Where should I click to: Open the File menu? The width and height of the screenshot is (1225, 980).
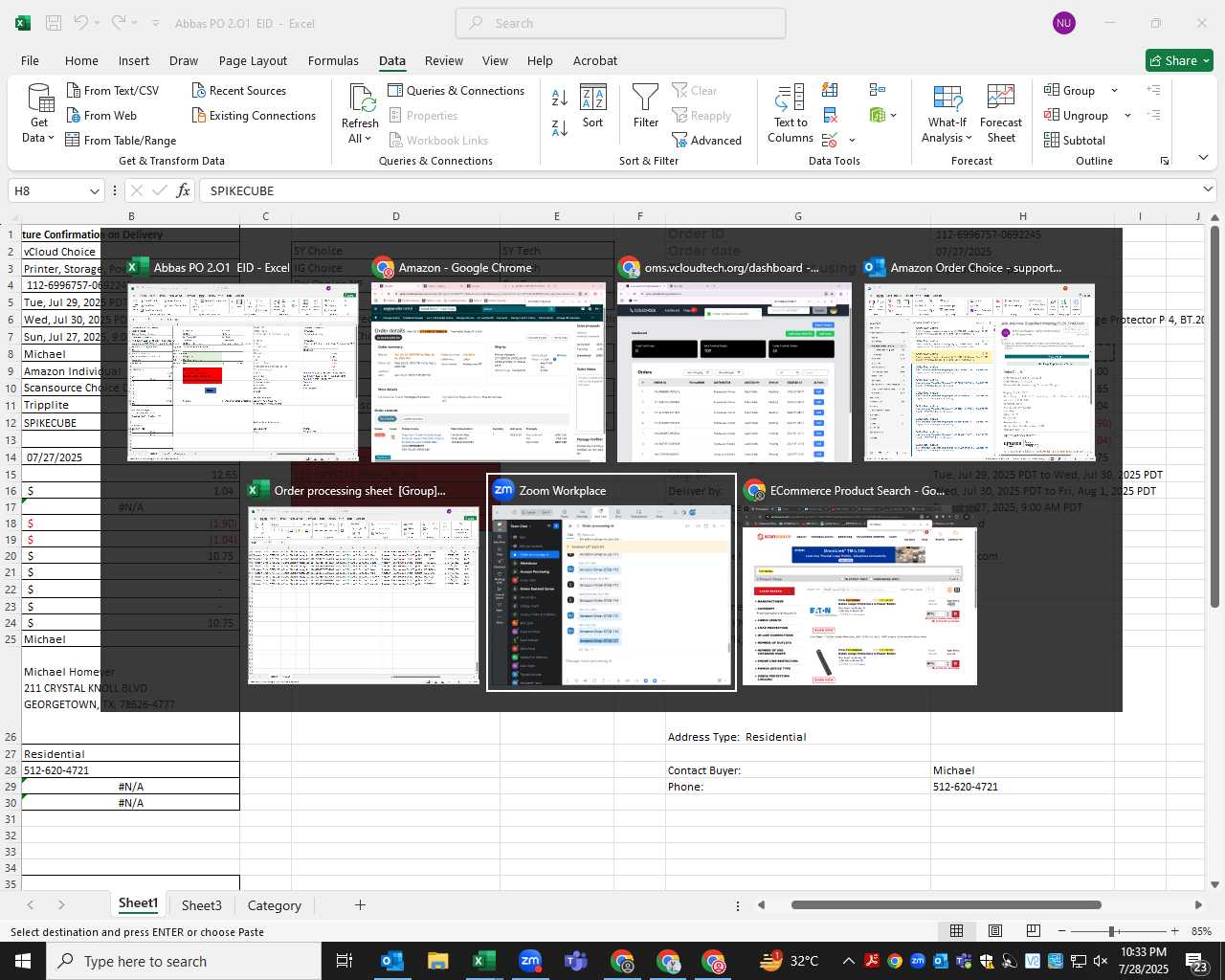coord(31,60)
